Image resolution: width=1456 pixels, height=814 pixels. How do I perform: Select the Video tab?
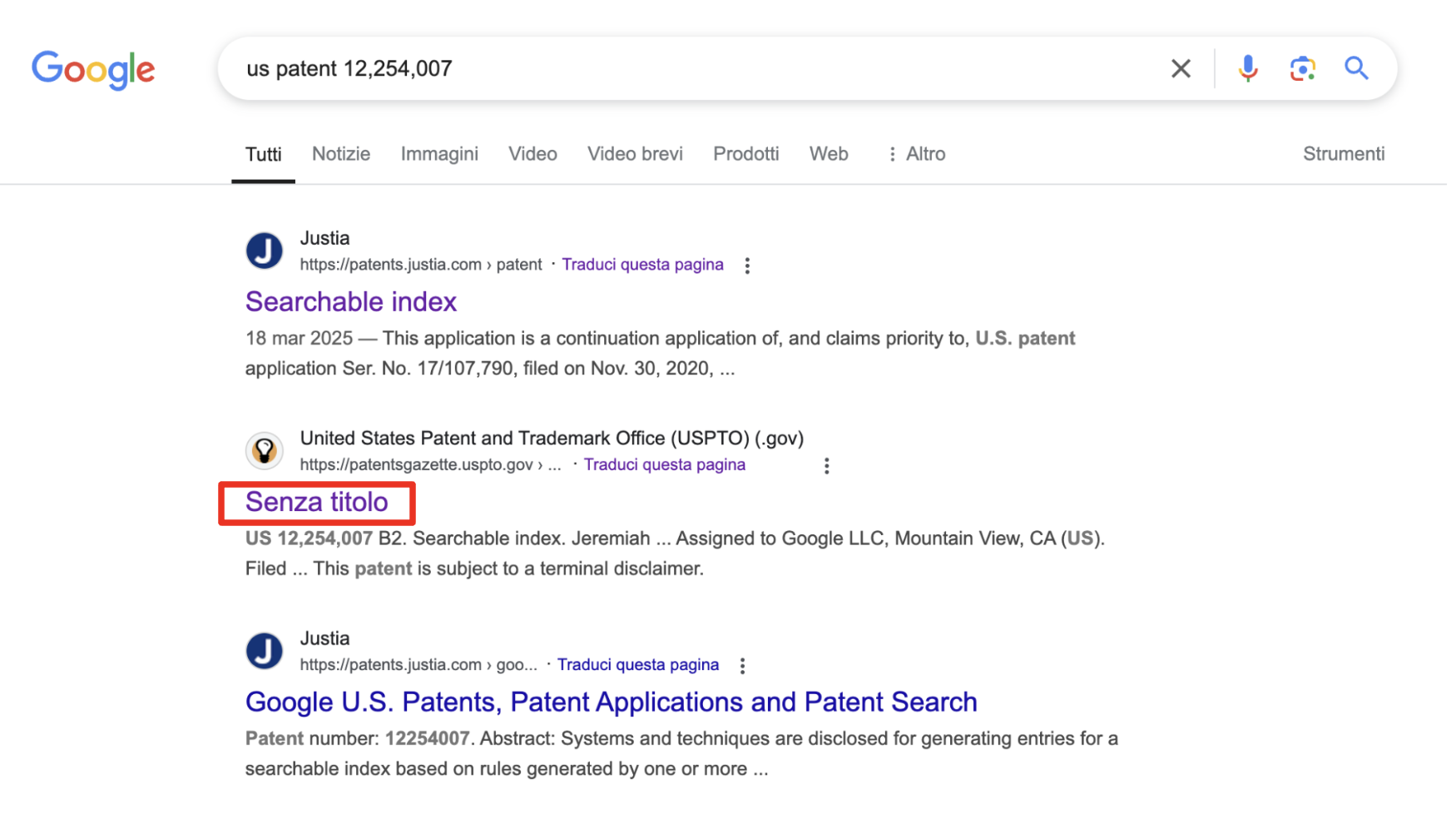pos(532,153)
